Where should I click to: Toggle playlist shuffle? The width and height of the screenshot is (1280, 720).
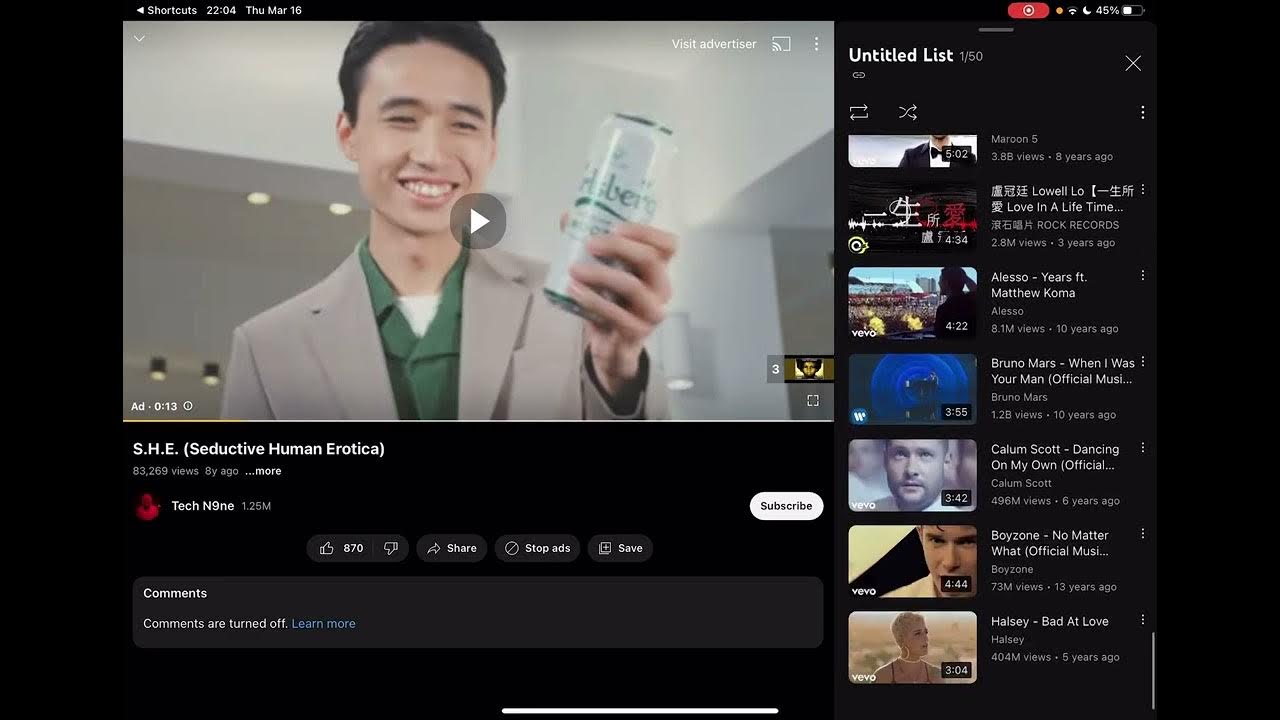(x=908, y=112)
